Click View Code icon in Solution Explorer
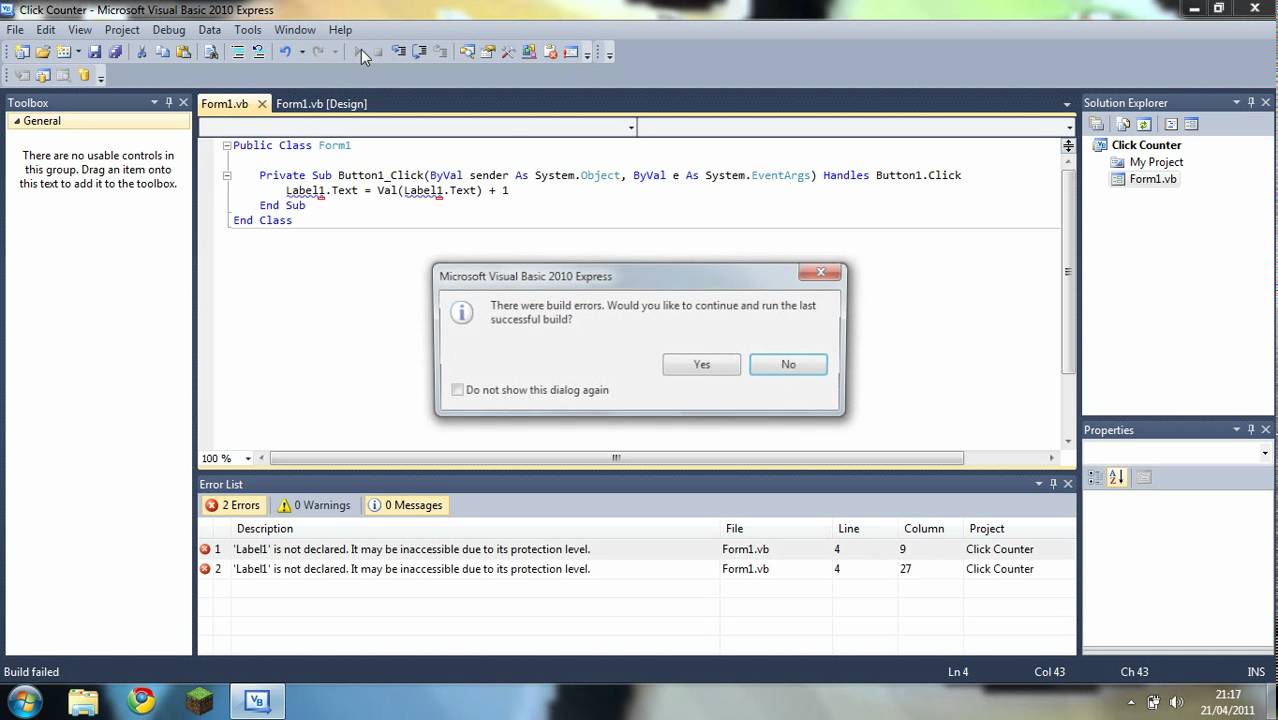This screenshot has height=720, width=1278. 1171,124
